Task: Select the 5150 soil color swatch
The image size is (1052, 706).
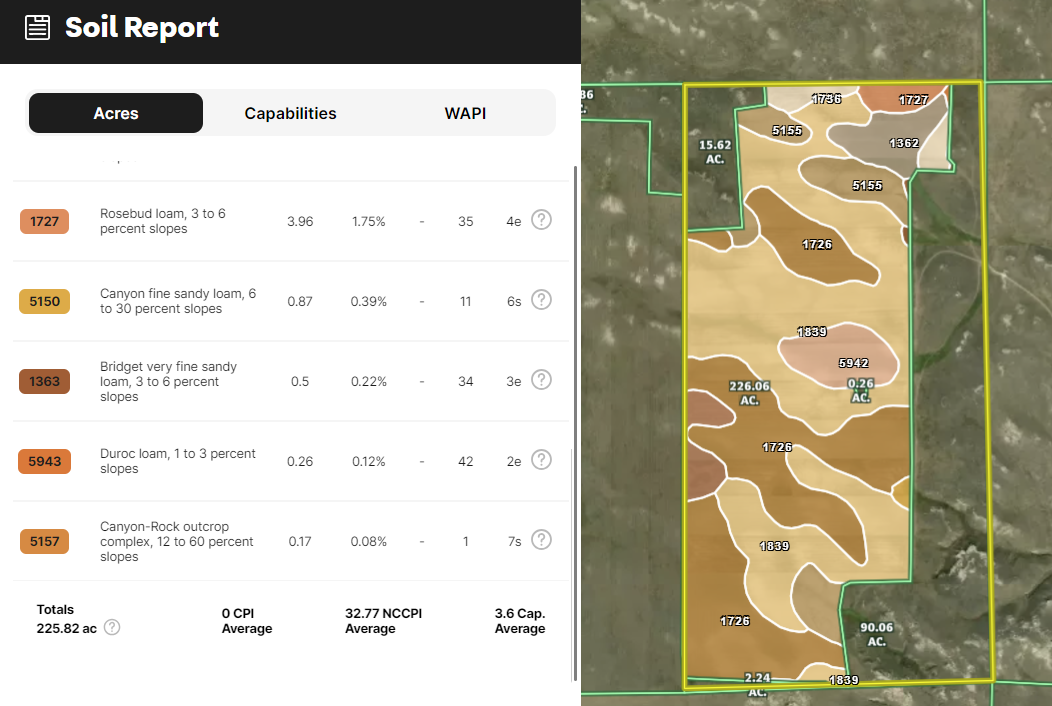Action: (x=44, y=301)
